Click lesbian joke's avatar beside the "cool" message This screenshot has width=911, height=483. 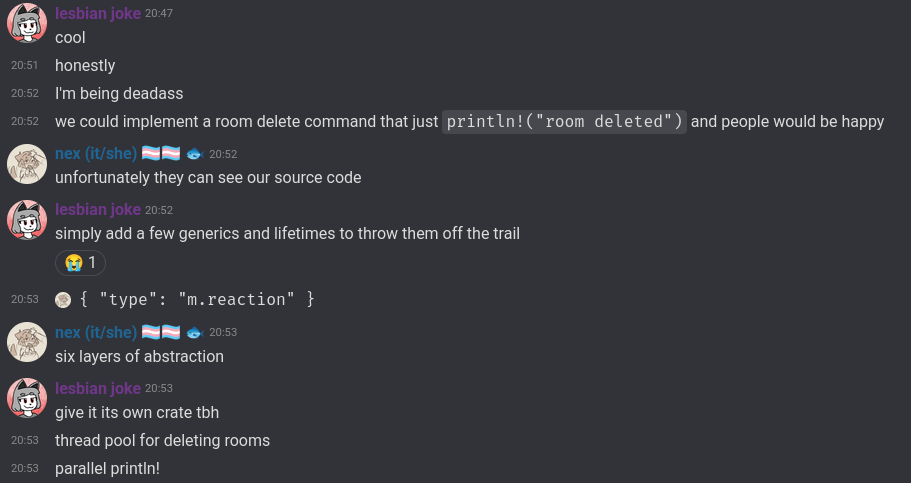click(x=27, y=23)
